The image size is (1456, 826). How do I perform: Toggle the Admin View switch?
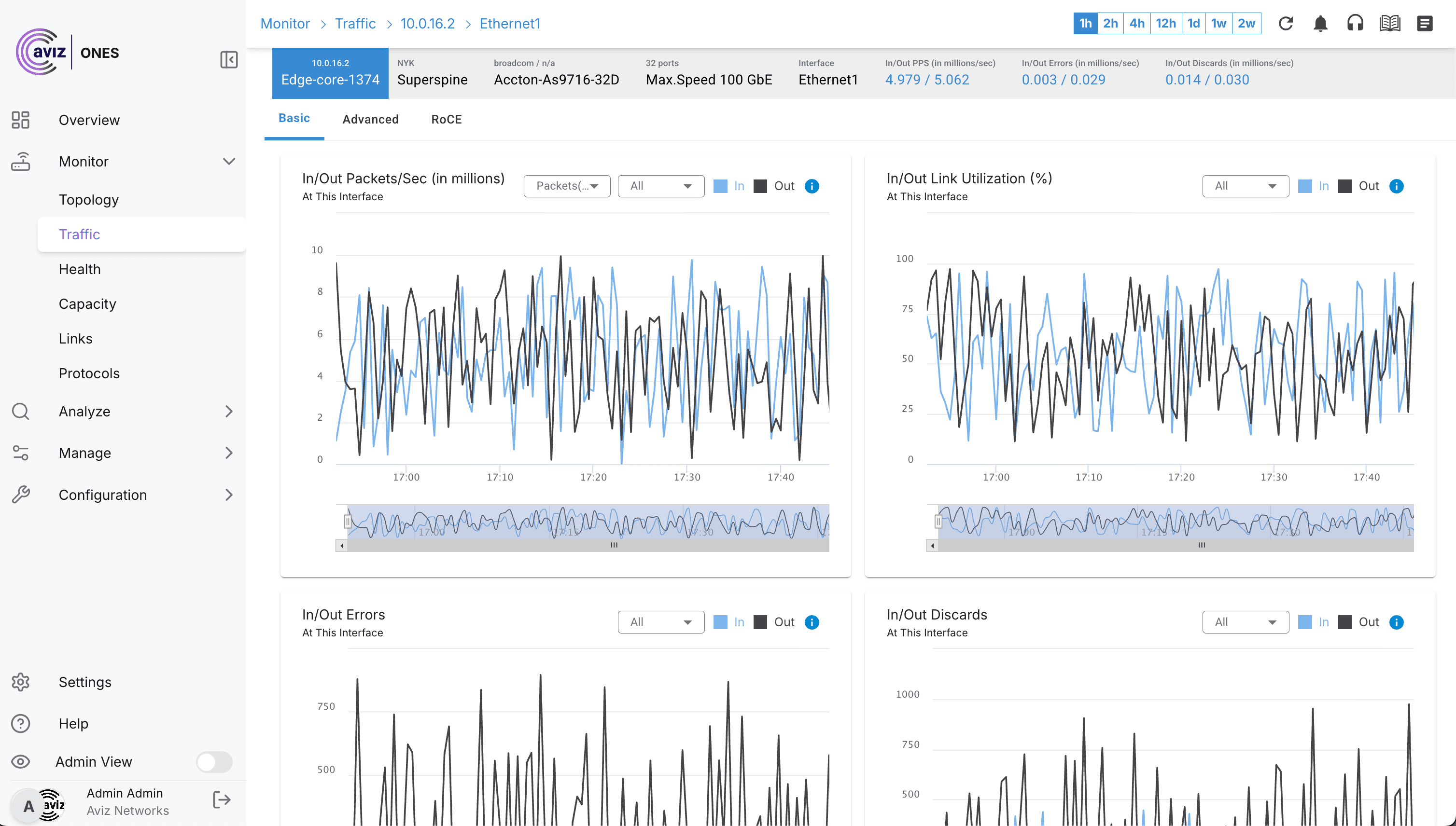click(x=214, y=762)
